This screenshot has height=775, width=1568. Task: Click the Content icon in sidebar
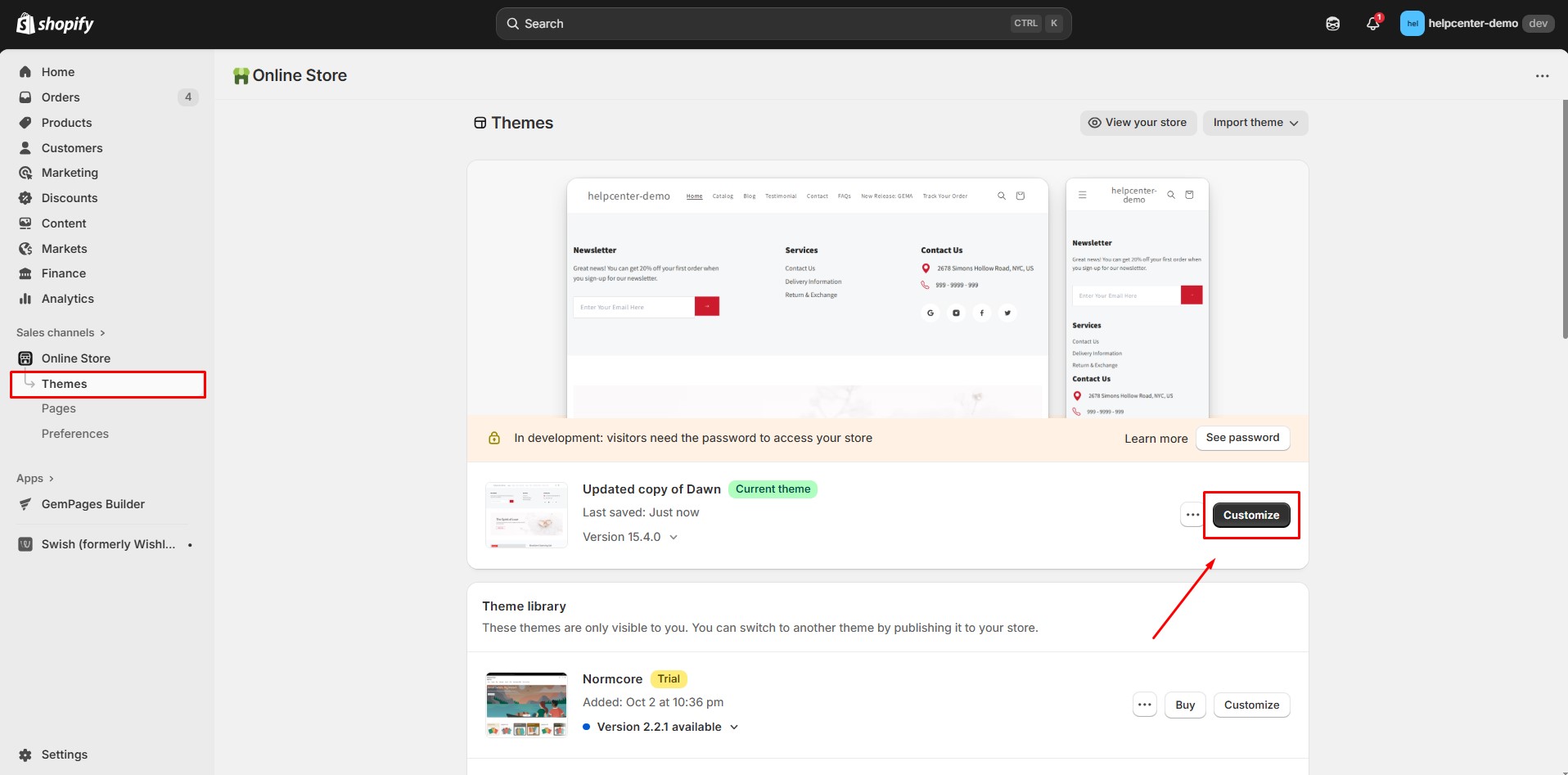25,223
